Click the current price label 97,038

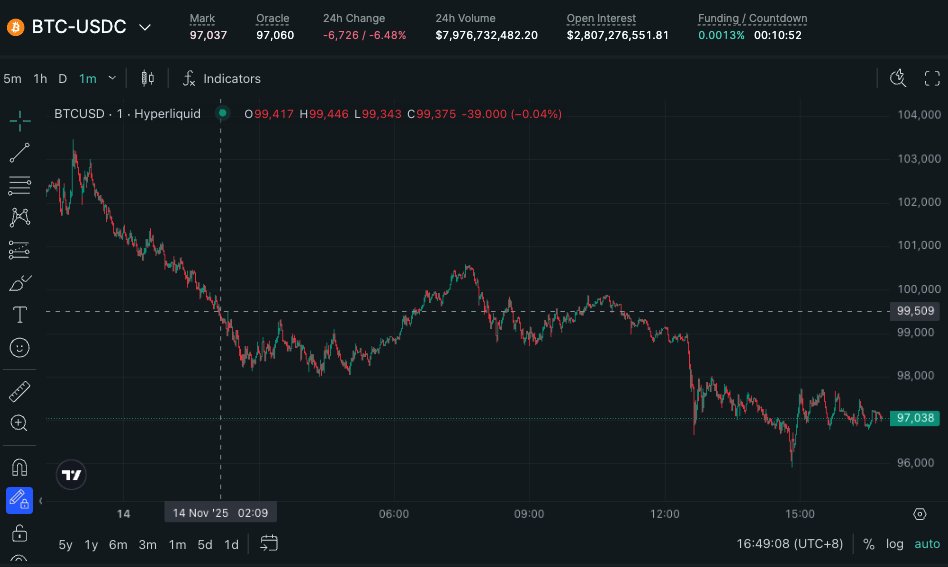[916, 418]
